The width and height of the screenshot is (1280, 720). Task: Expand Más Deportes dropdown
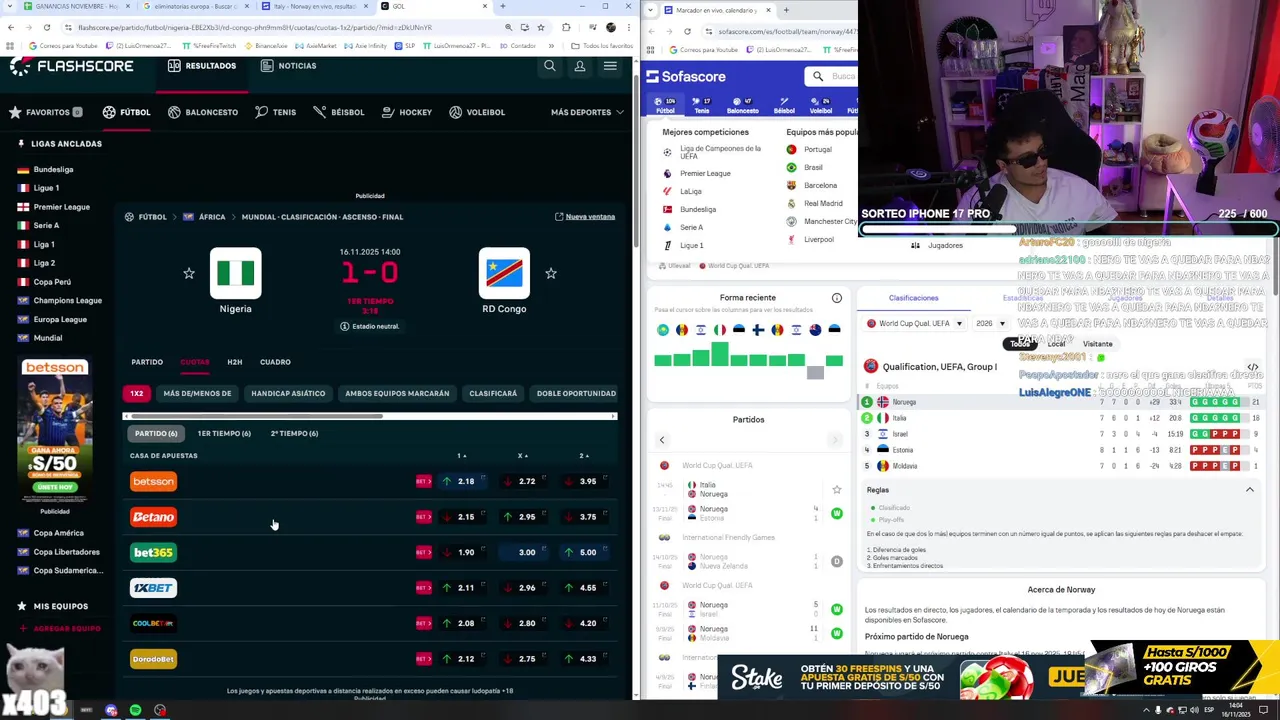pyautogui.click(x=587, y=112)
